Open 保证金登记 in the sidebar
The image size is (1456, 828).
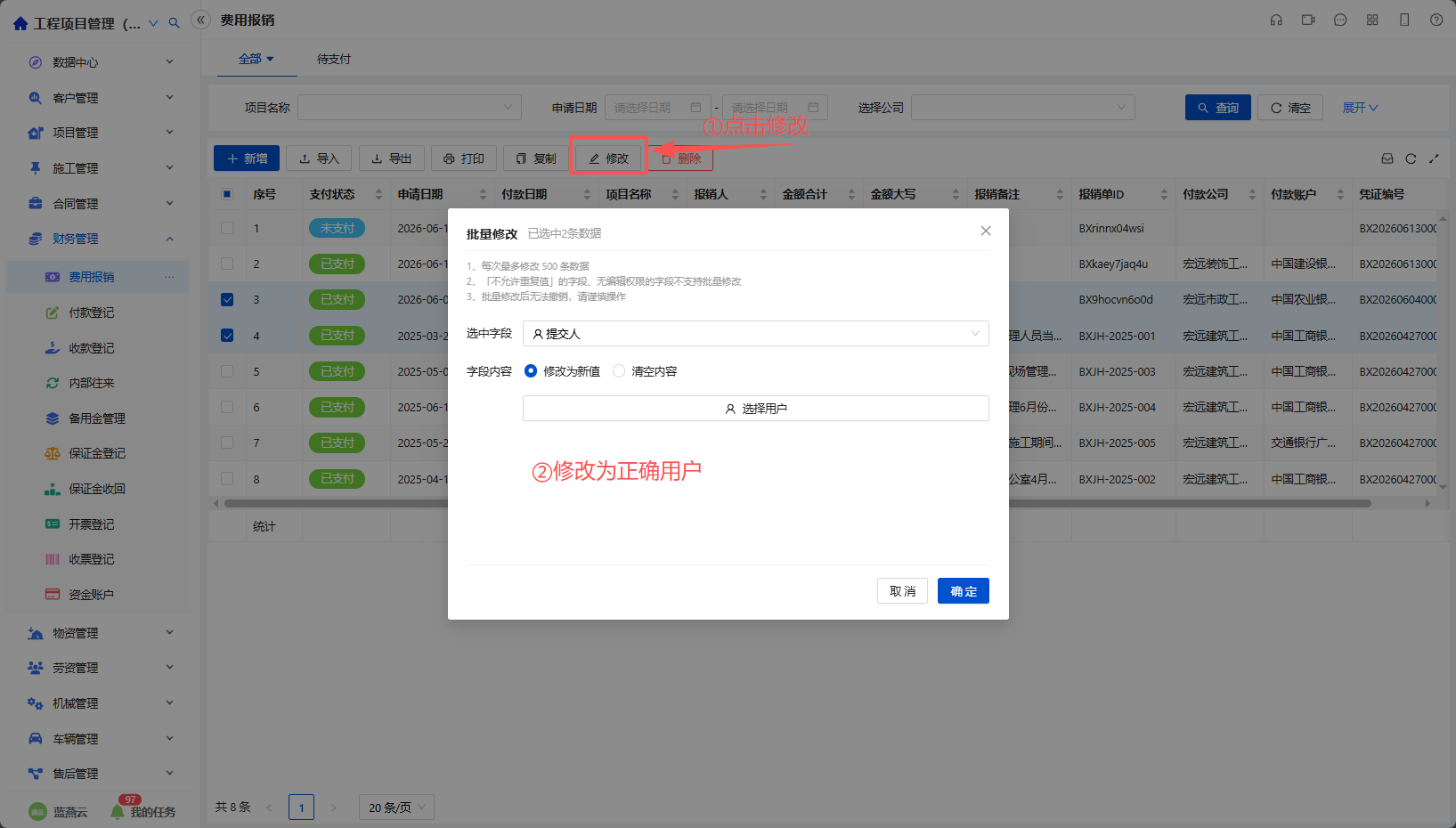tap(97, 453)
